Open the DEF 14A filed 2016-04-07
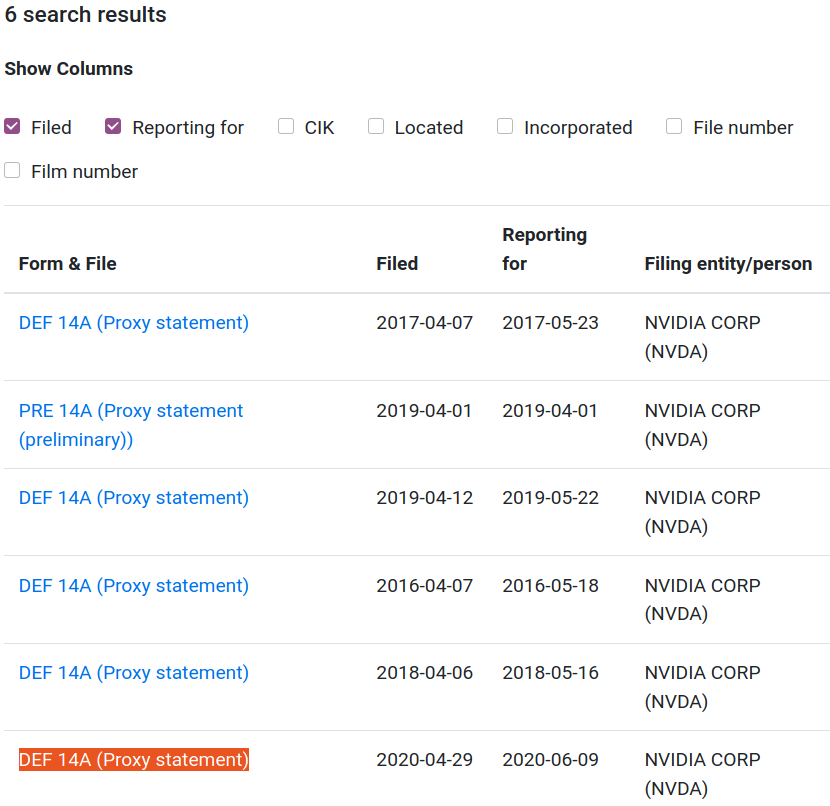This screenshot has height=806, width=830. pos(134,586)
